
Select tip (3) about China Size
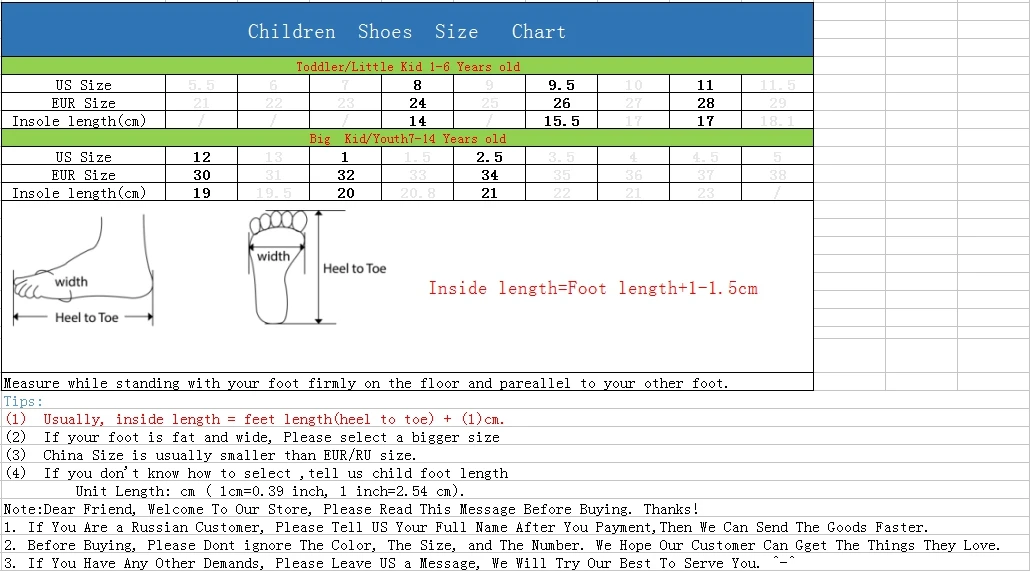pos(210,455)
